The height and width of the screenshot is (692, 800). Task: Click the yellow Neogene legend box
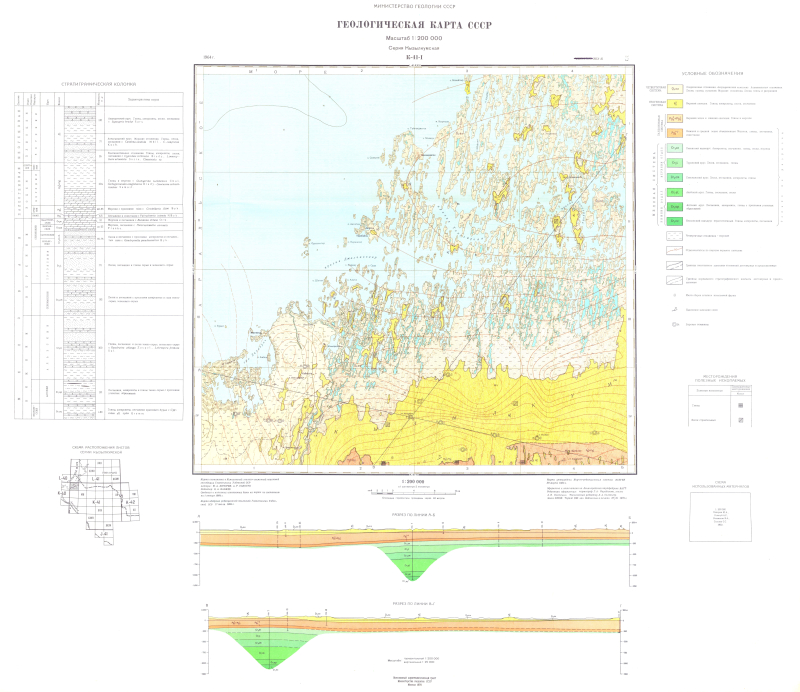[x=676, y=103]
